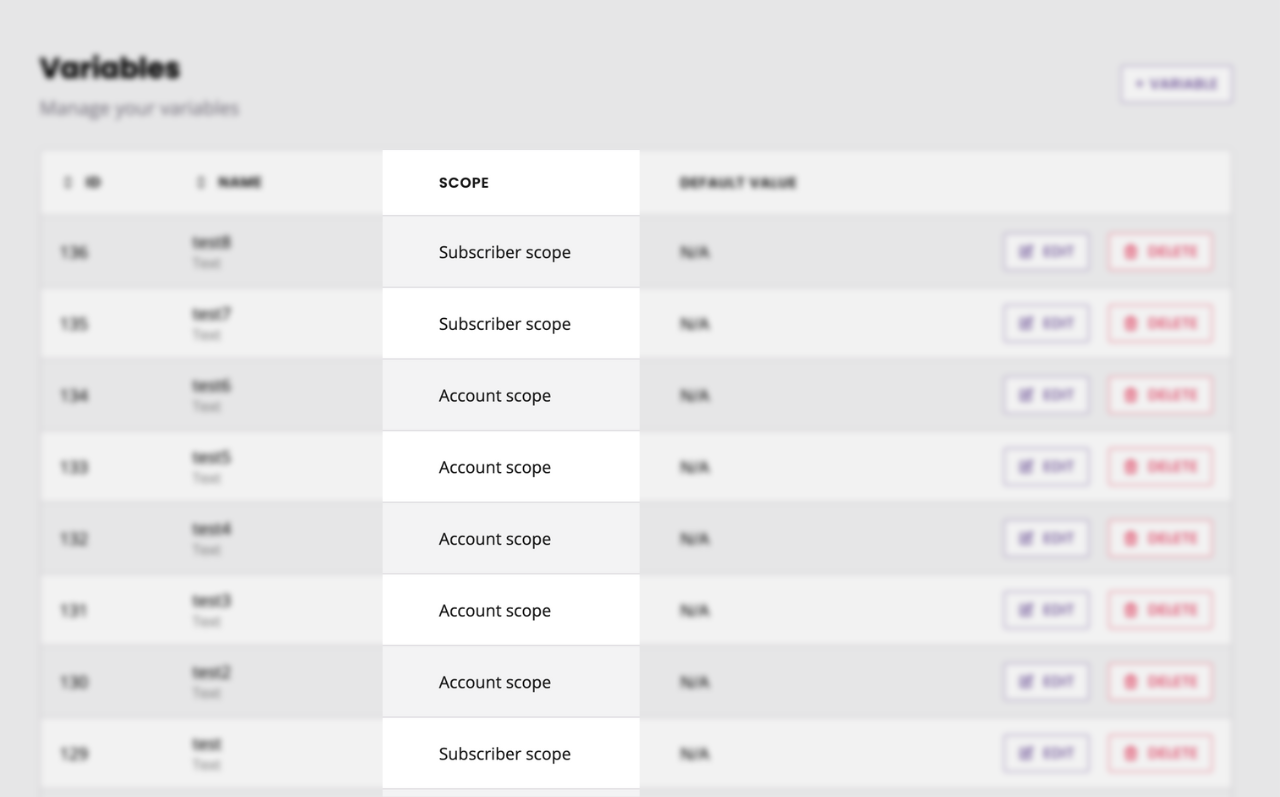This screenshot has width=1280, height=797.
Task: Sort the table by the NAME column
Action: (x=229, y=182)
